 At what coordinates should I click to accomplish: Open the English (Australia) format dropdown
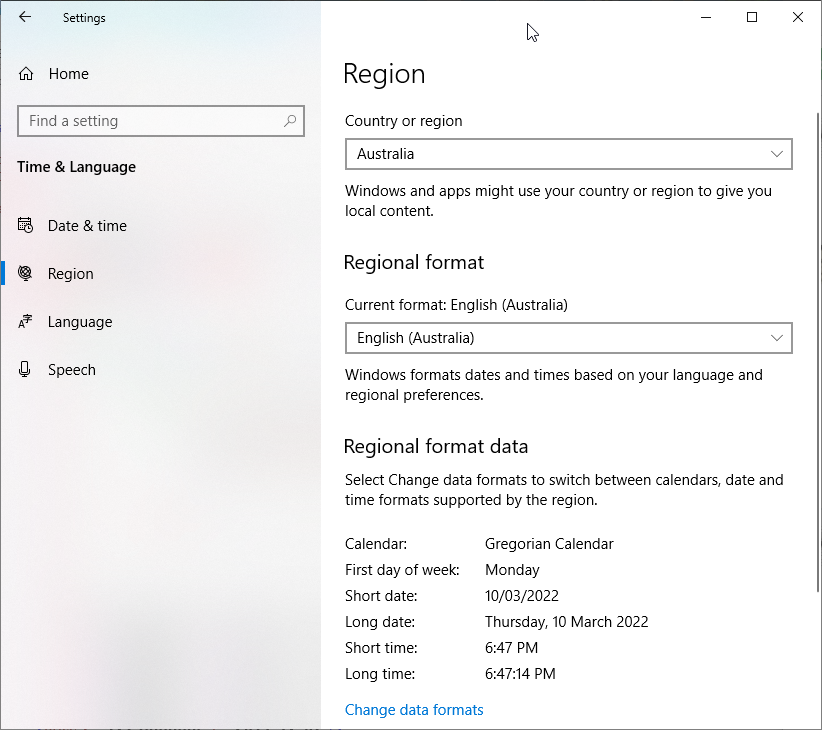pos(568,338)
